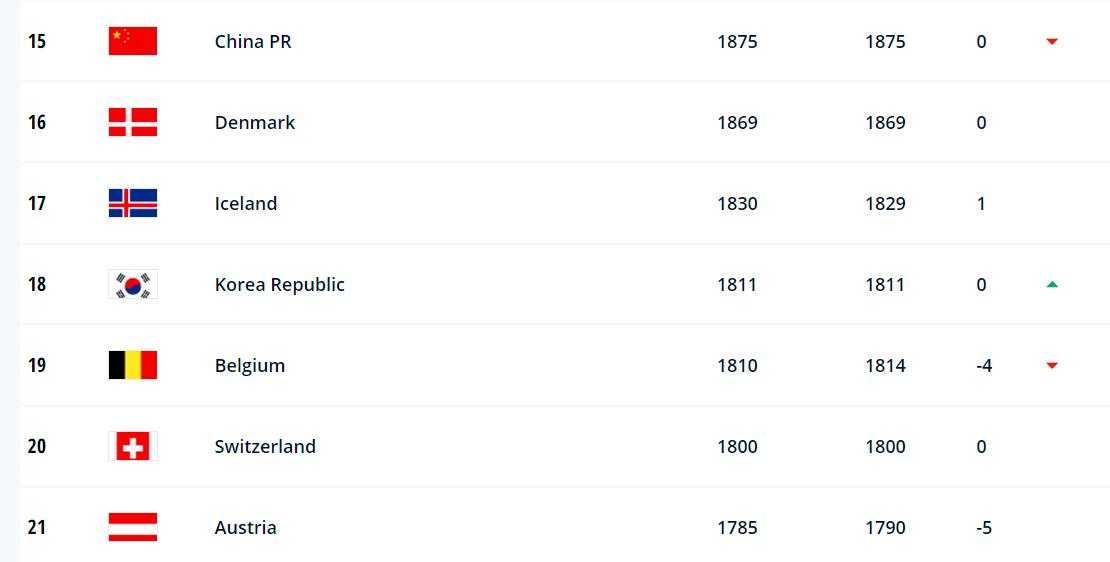Open the Iceland team link

(x=246, y=204)
